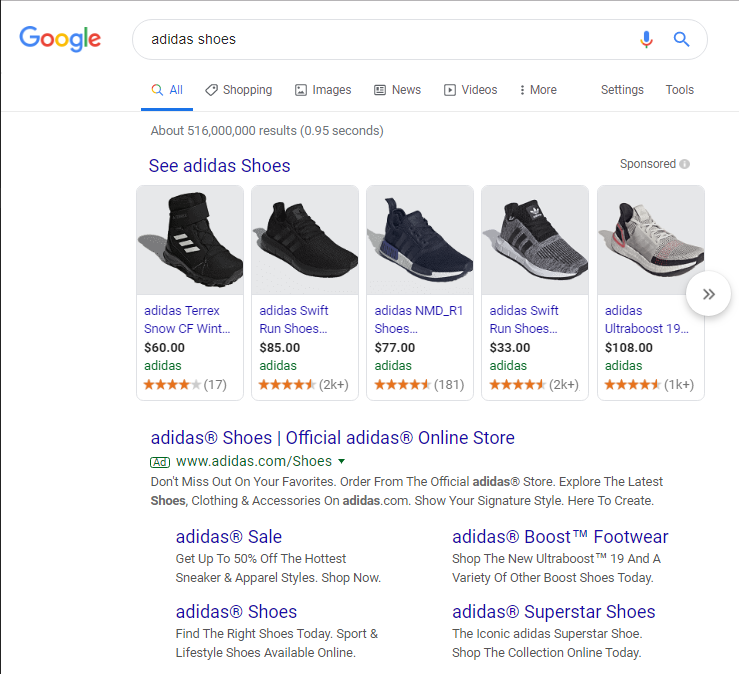Select the navy adidas NMD_R1 shoe image

[x=420, y=239]
